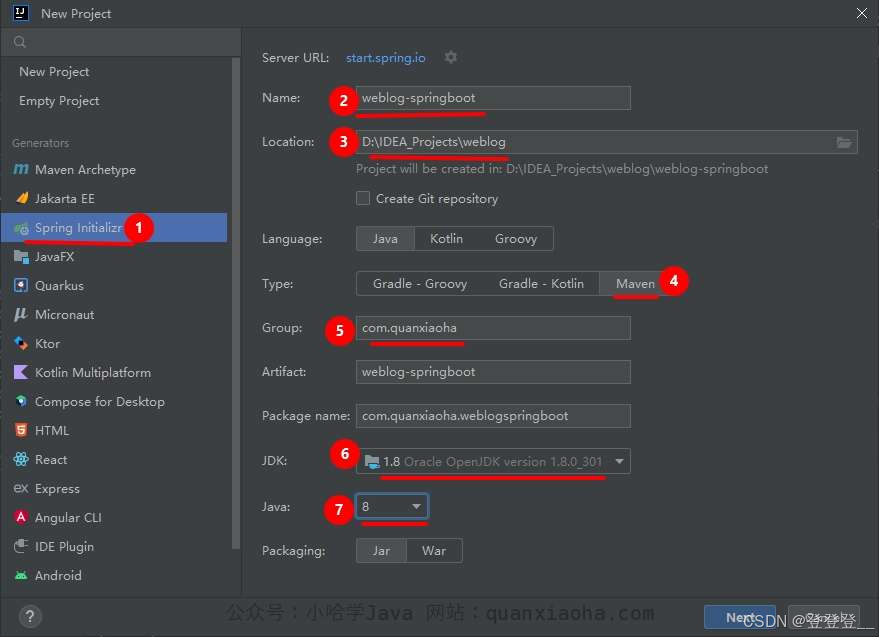Open the Java version dropdown
879x637 pixels.
pos(392,506)
